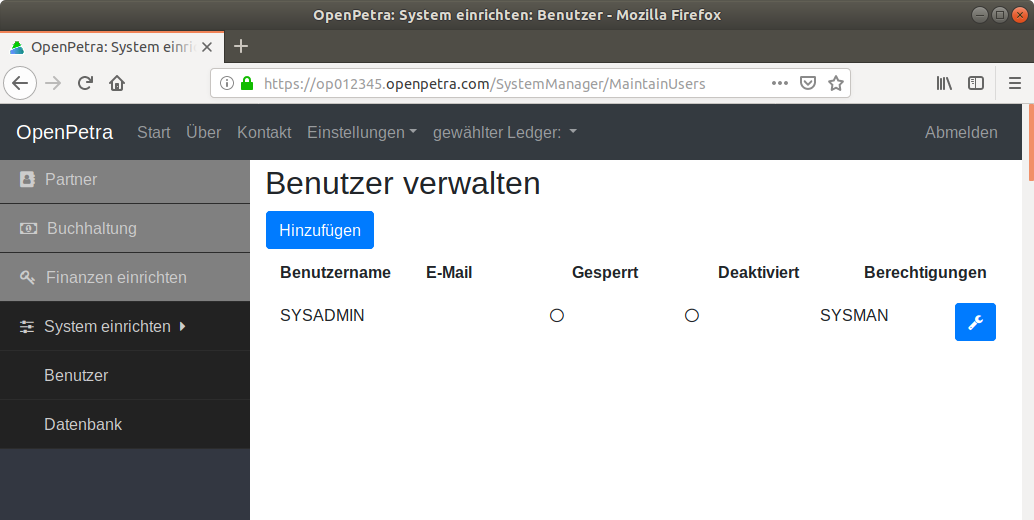Toggle the Firefox sidebar view
Screen dimensions: 1034x520
point(976,83)
